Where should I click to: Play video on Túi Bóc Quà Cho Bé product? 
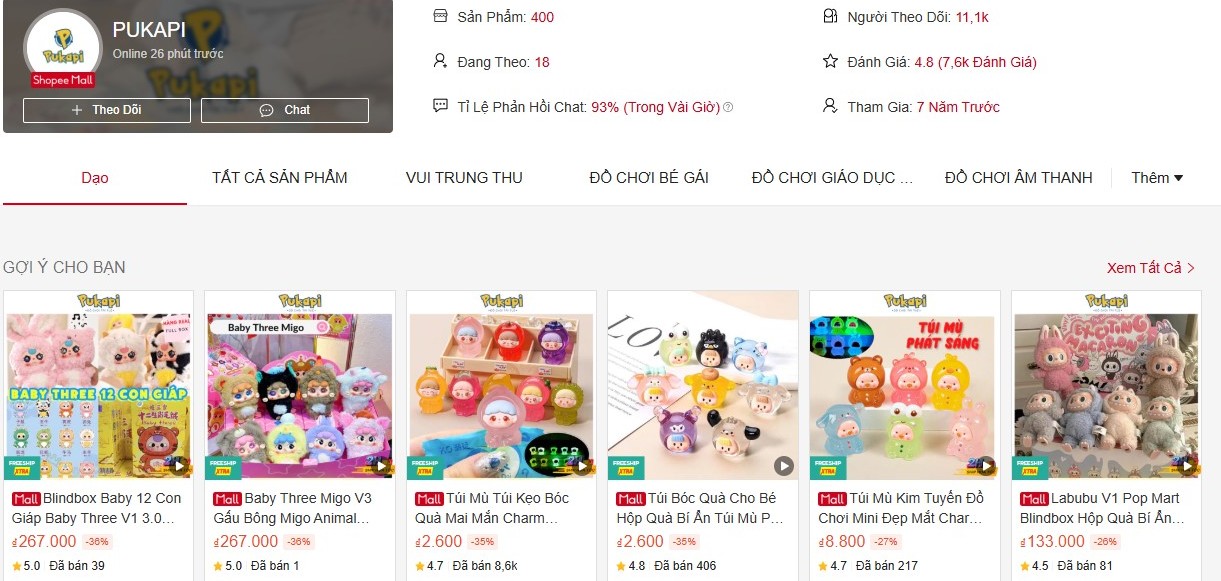tap(784, 465)
